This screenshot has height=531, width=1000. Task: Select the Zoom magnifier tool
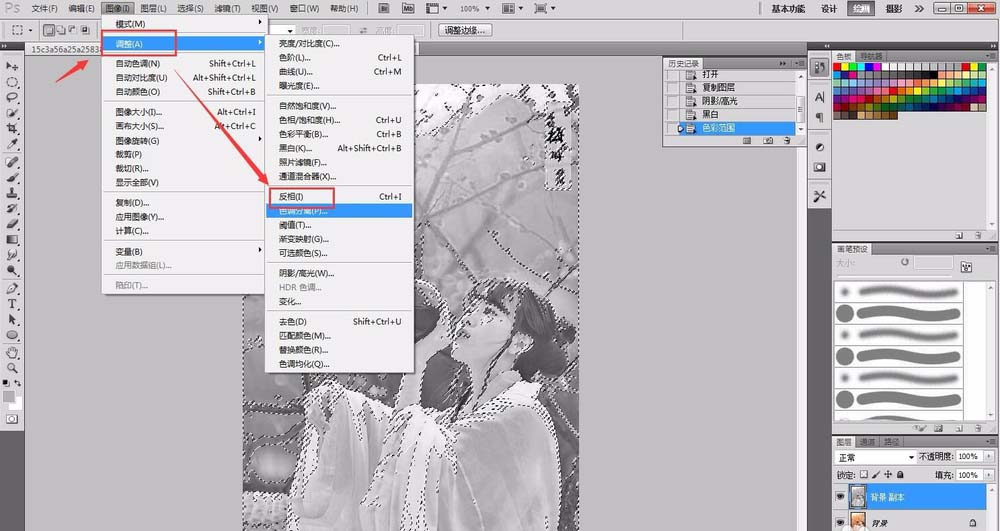coord(13,368)
